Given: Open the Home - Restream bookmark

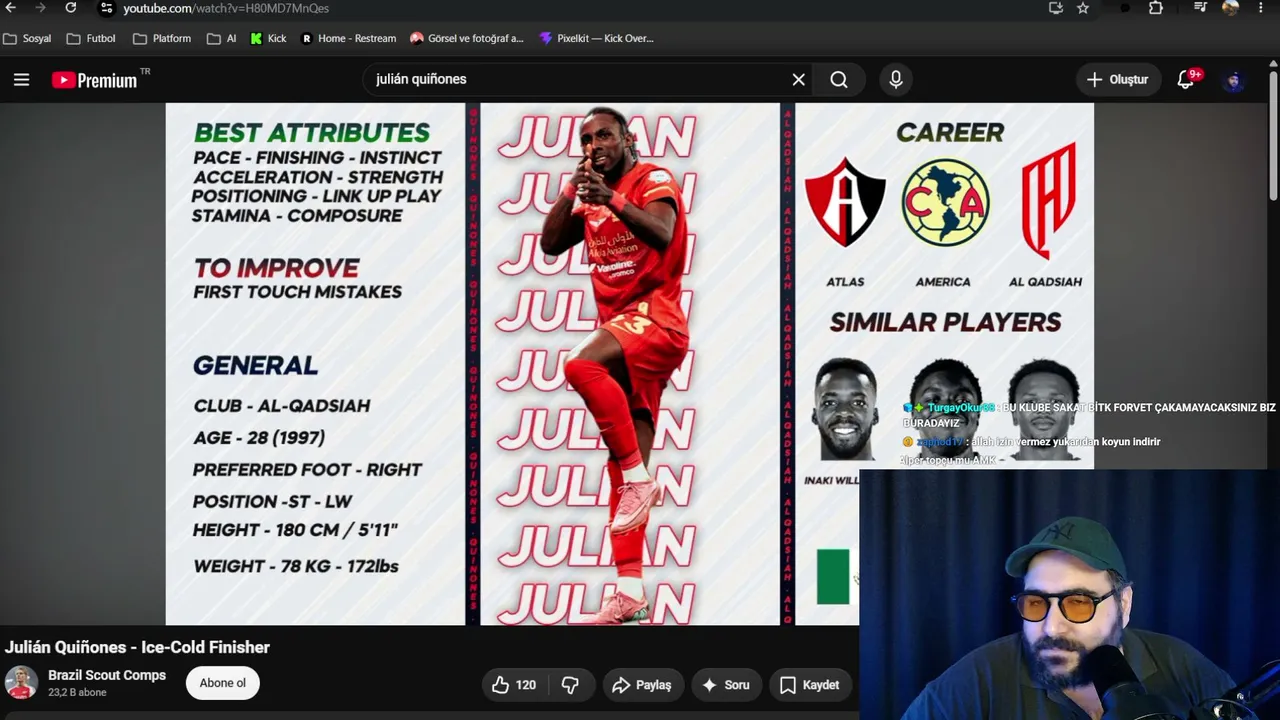Looking at the screenshot, I should coord(349,38).
